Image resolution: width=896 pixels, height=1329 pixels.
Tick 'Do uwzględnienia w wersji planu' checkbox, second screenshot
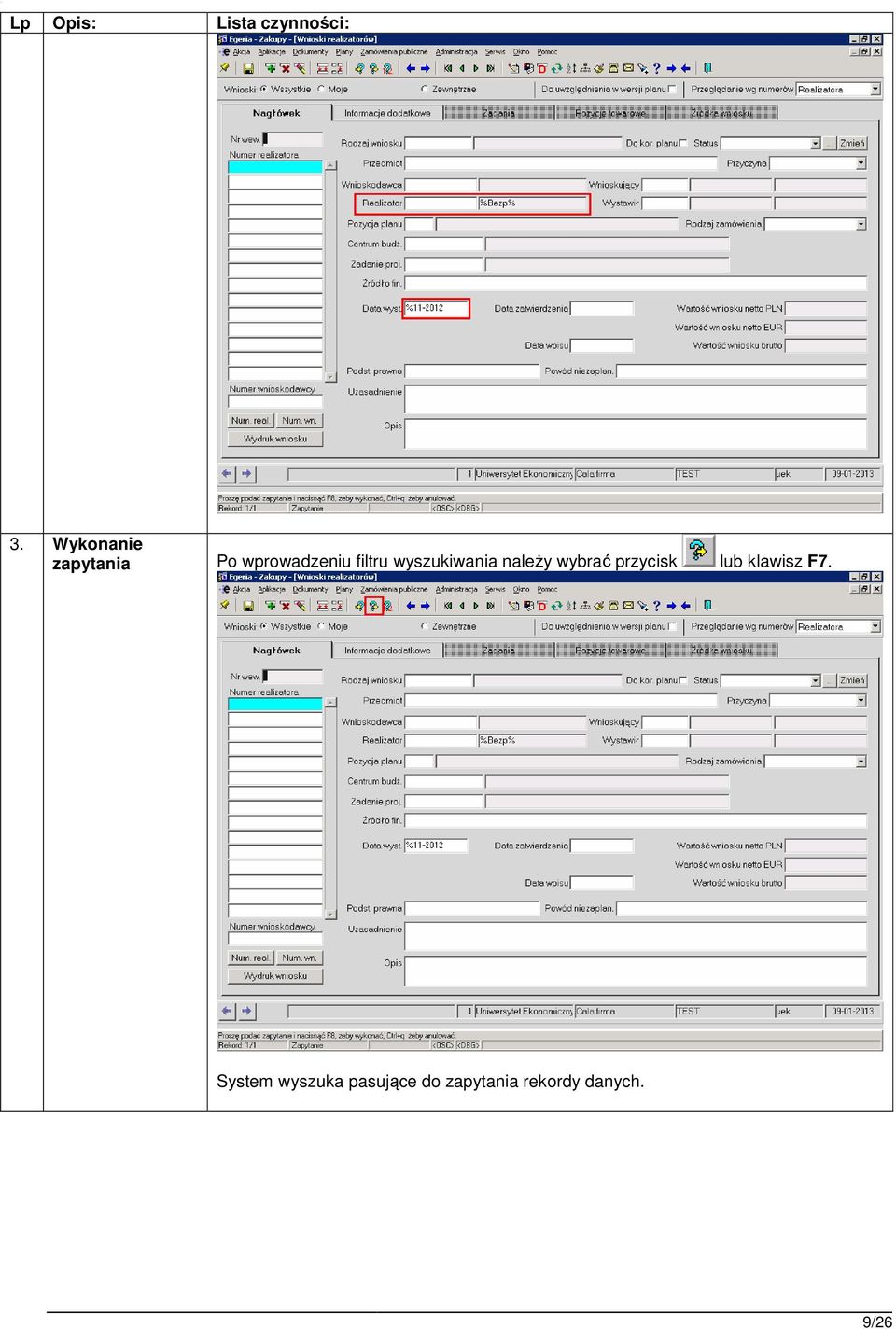[x=672, y=627]
